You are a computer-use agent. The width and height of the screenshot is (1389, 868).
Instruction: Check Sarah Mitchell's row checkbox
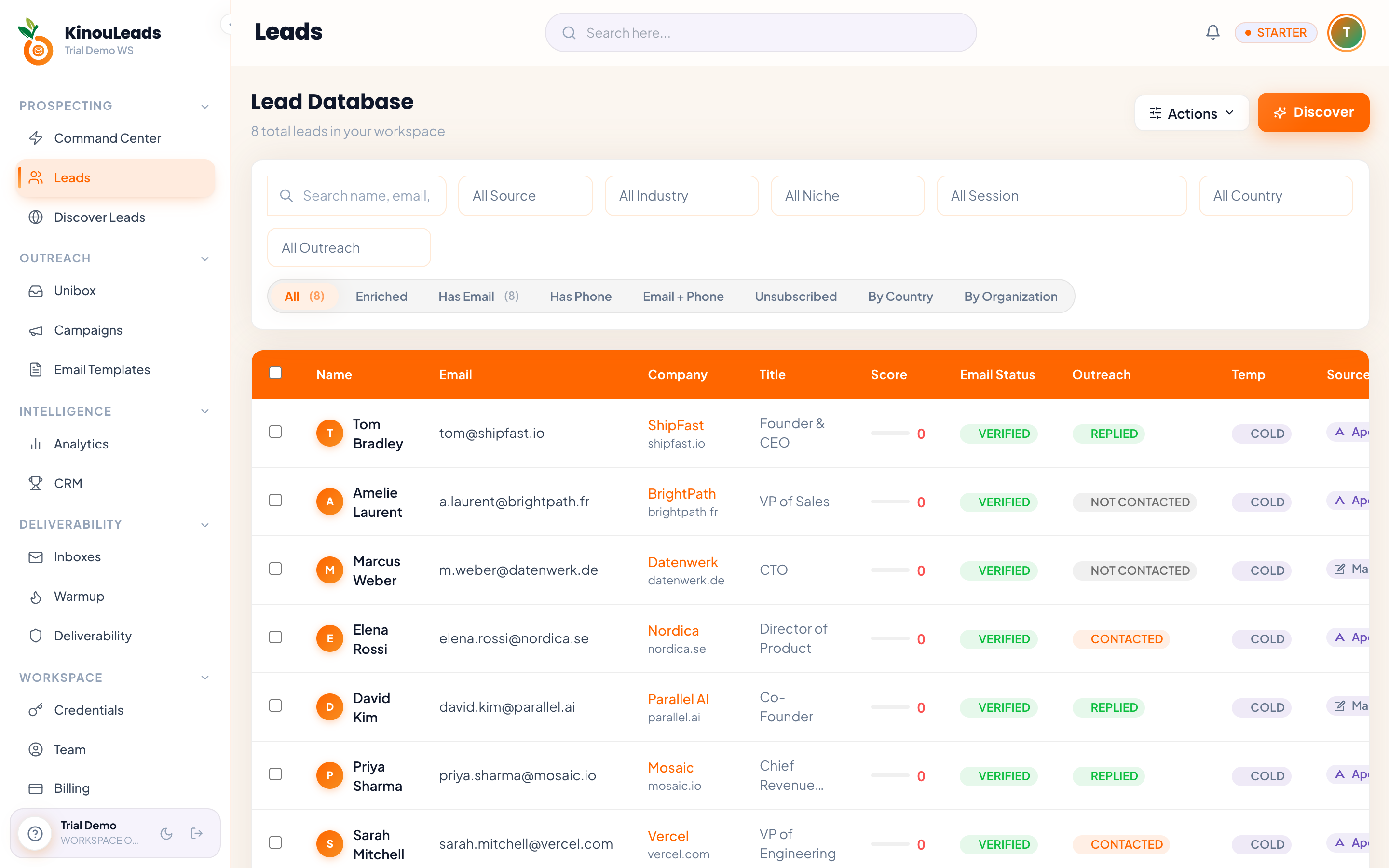click(x=275, y=842)
